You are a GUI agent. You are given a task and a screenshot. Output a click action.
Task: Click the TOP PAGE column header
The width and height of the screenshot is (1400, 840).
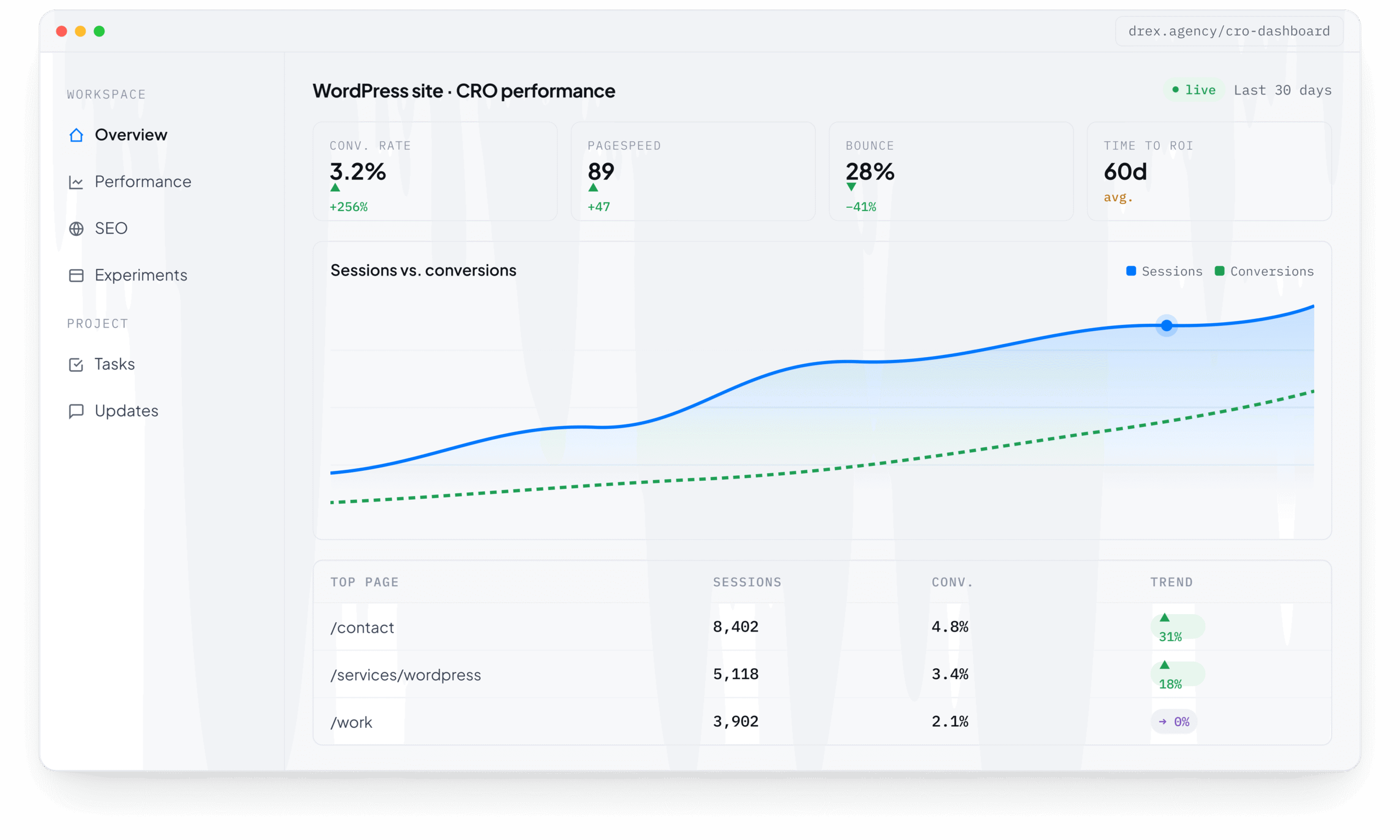tap(364, 582)
